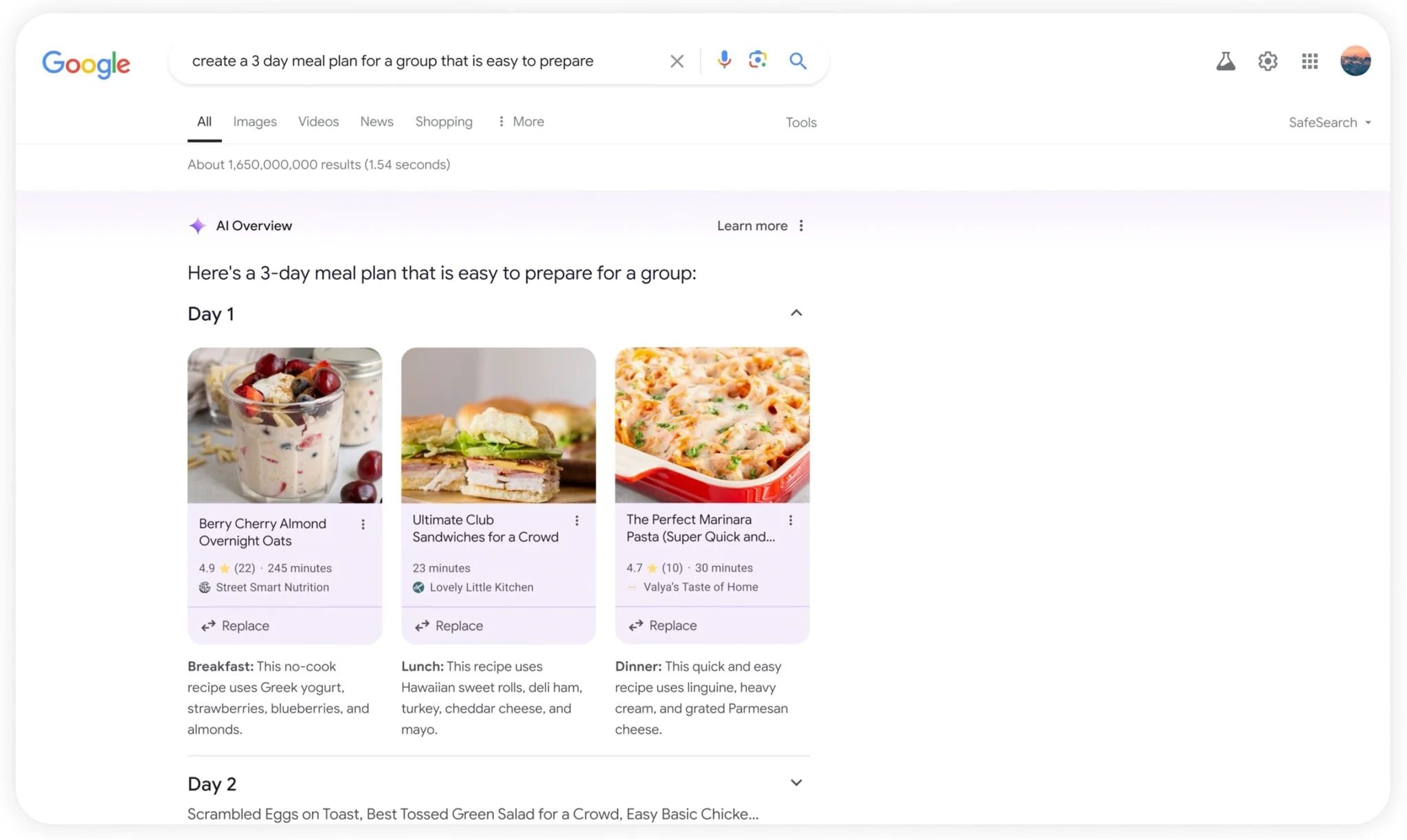Image resolution: width=1407 pixels, height=840 pixels.
Task: Select the Videos search tab
Action: point(318,122)
